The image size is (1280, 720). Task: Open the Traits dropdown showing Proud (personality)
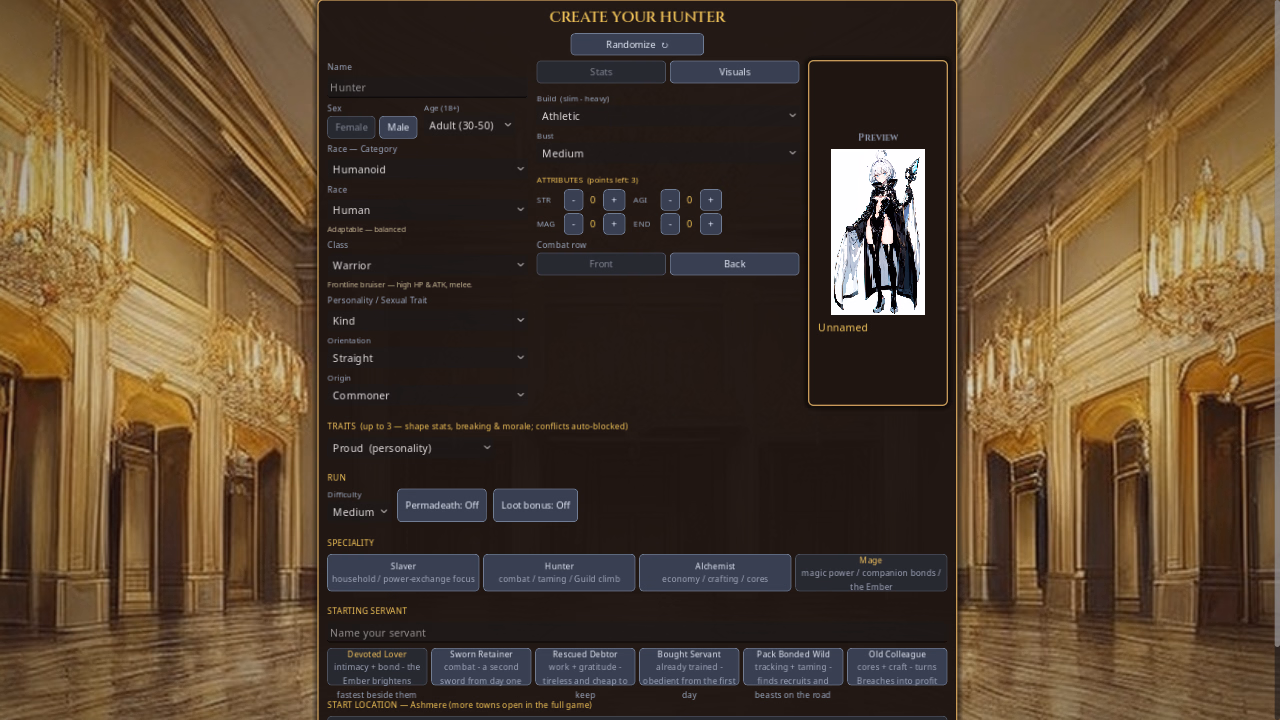coord(411,448)
